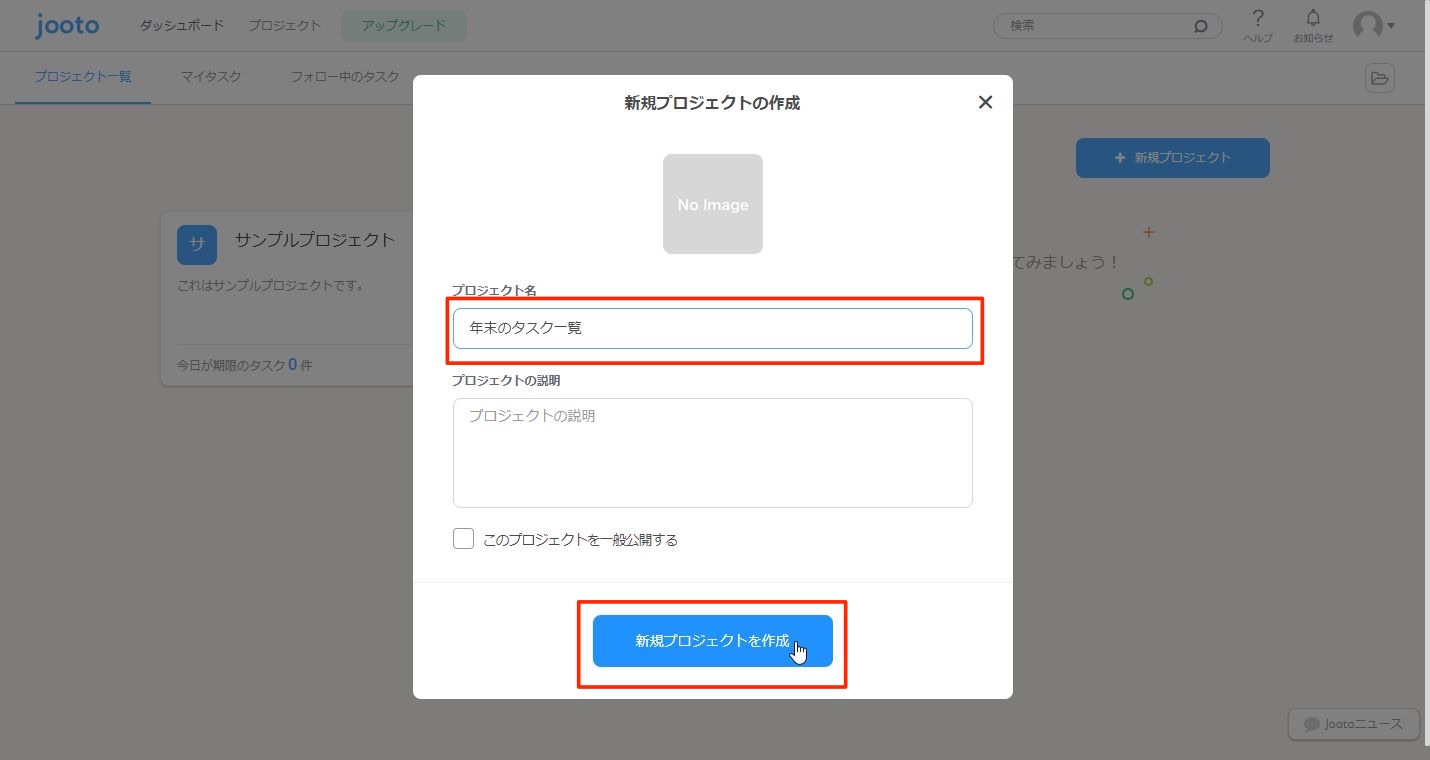Click the 今日が期限のタスク 0 件 text
This screenshot has height=760, width=1430.
[x=245, y=365]
